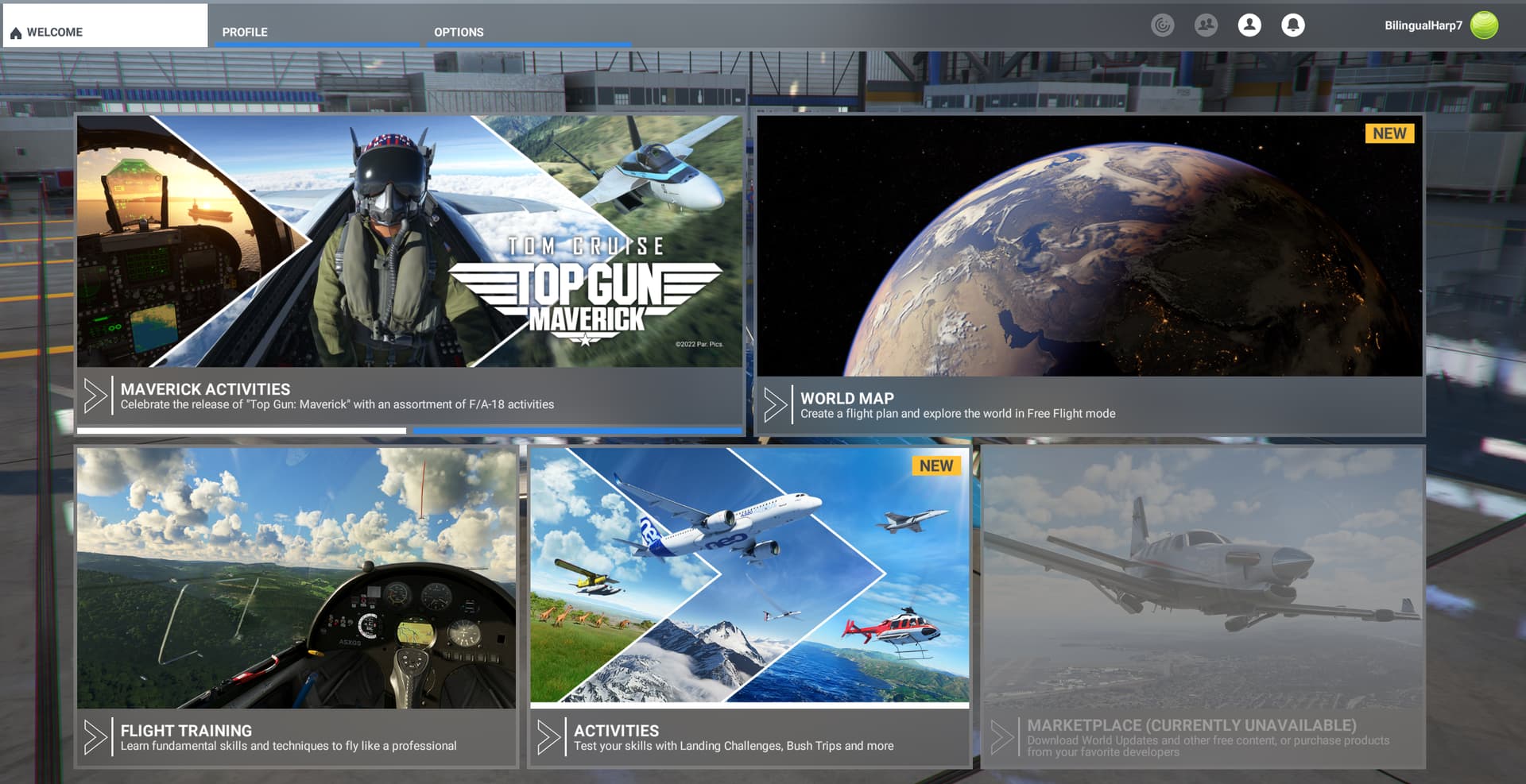Click the arrow icon beside Flight Training

[x=95, y=737]
